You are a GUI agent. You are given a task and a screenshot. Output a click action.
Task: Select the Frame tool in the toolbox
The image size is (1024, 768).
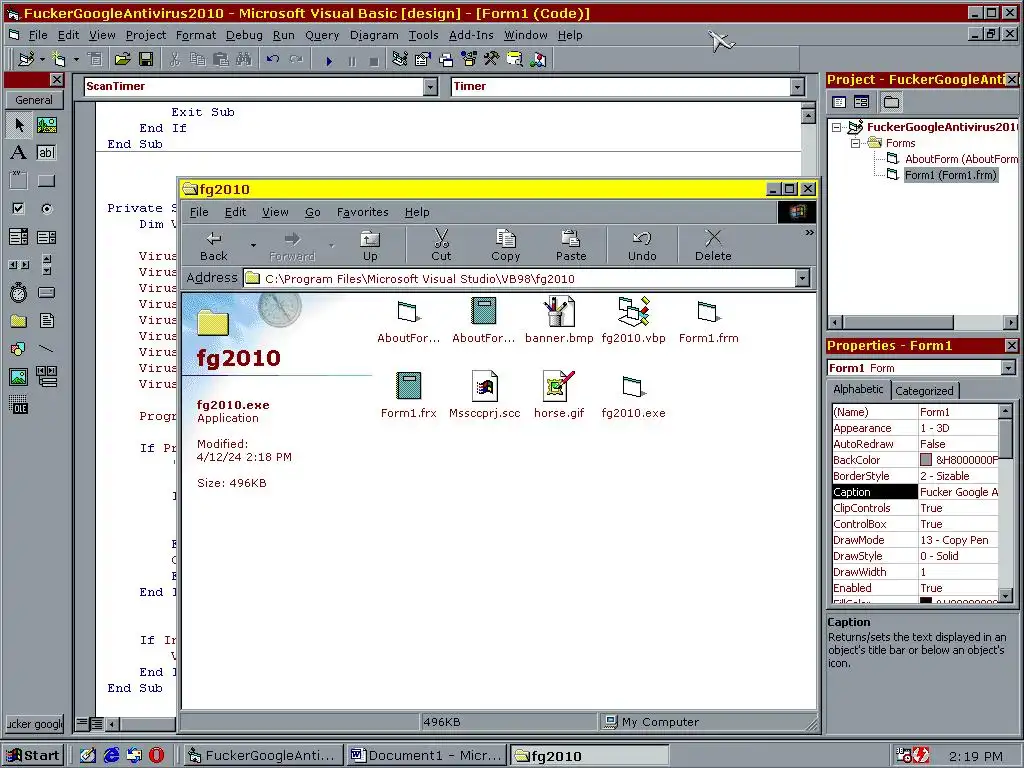point(19,181)
